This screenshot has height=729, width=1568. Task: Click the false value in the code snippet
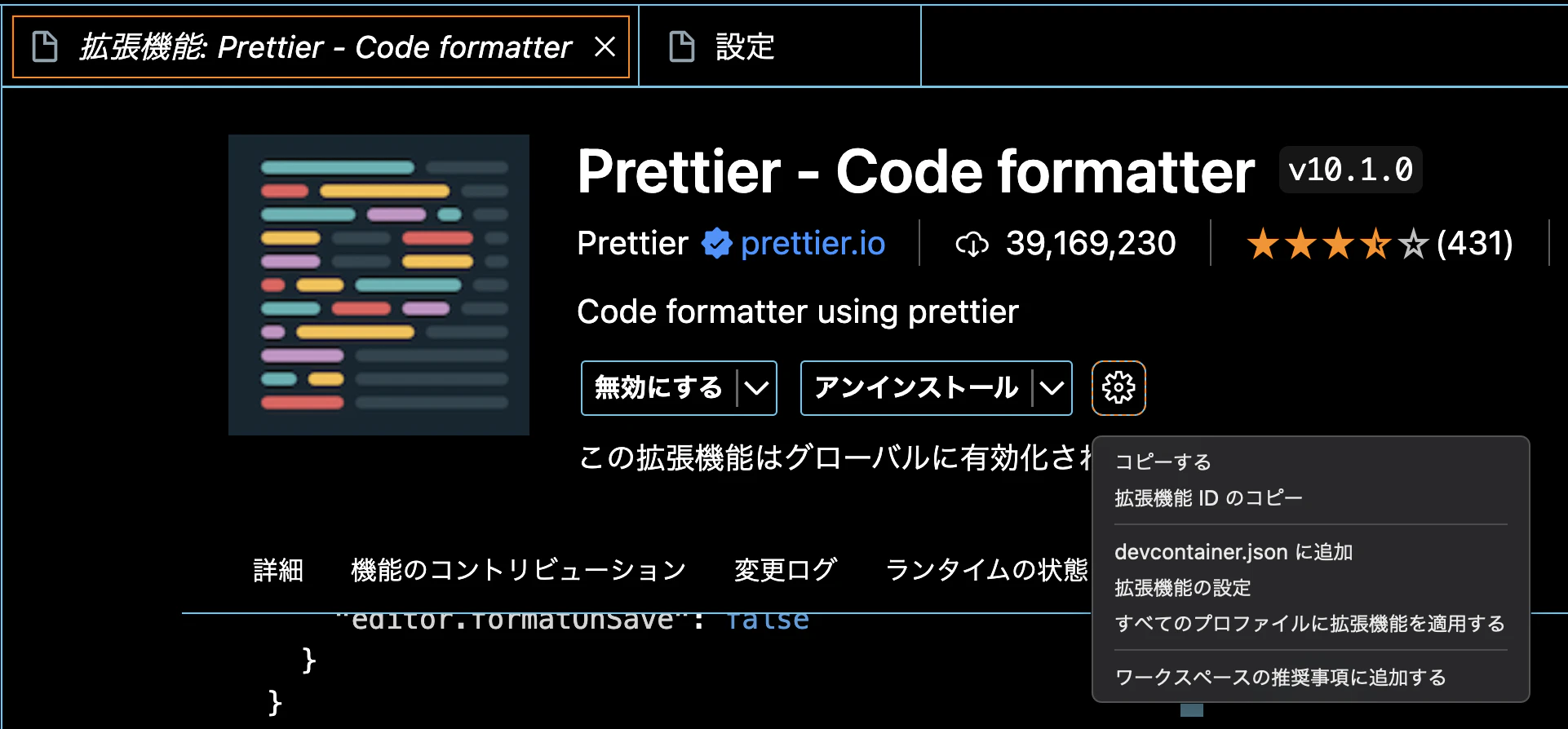768,621
